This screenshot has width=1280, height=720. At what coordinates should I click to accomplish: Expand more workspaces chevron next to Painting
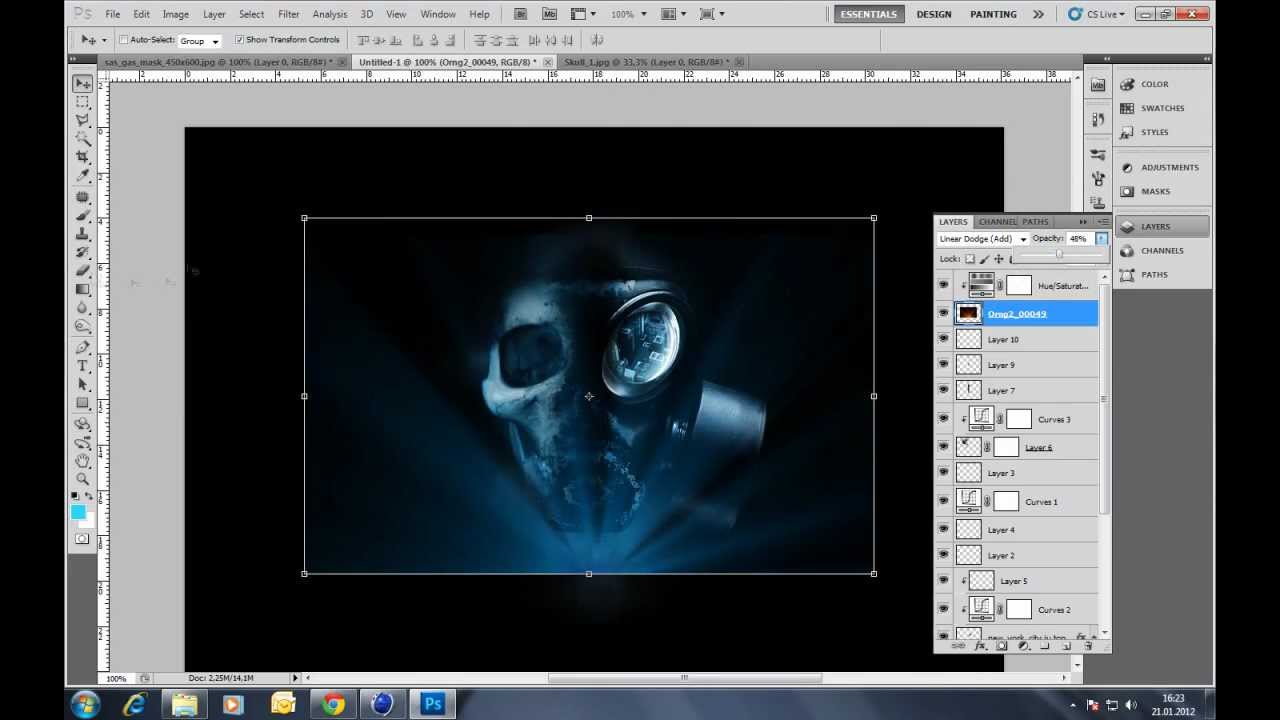[1038, 14]
